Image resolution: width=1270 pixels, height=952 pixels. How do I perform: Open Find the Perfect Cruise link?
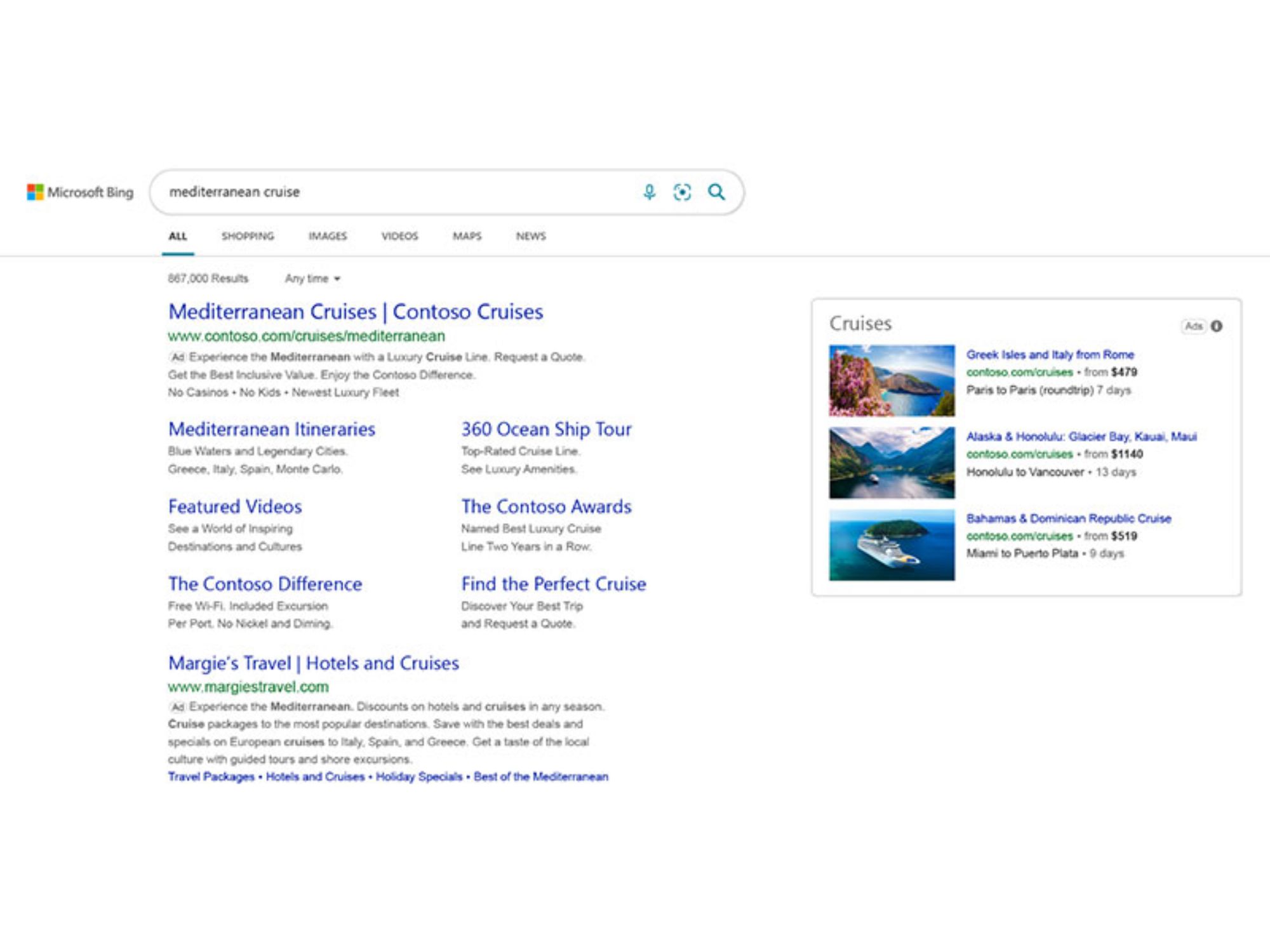pyautogui.click(x=554, y=584)
